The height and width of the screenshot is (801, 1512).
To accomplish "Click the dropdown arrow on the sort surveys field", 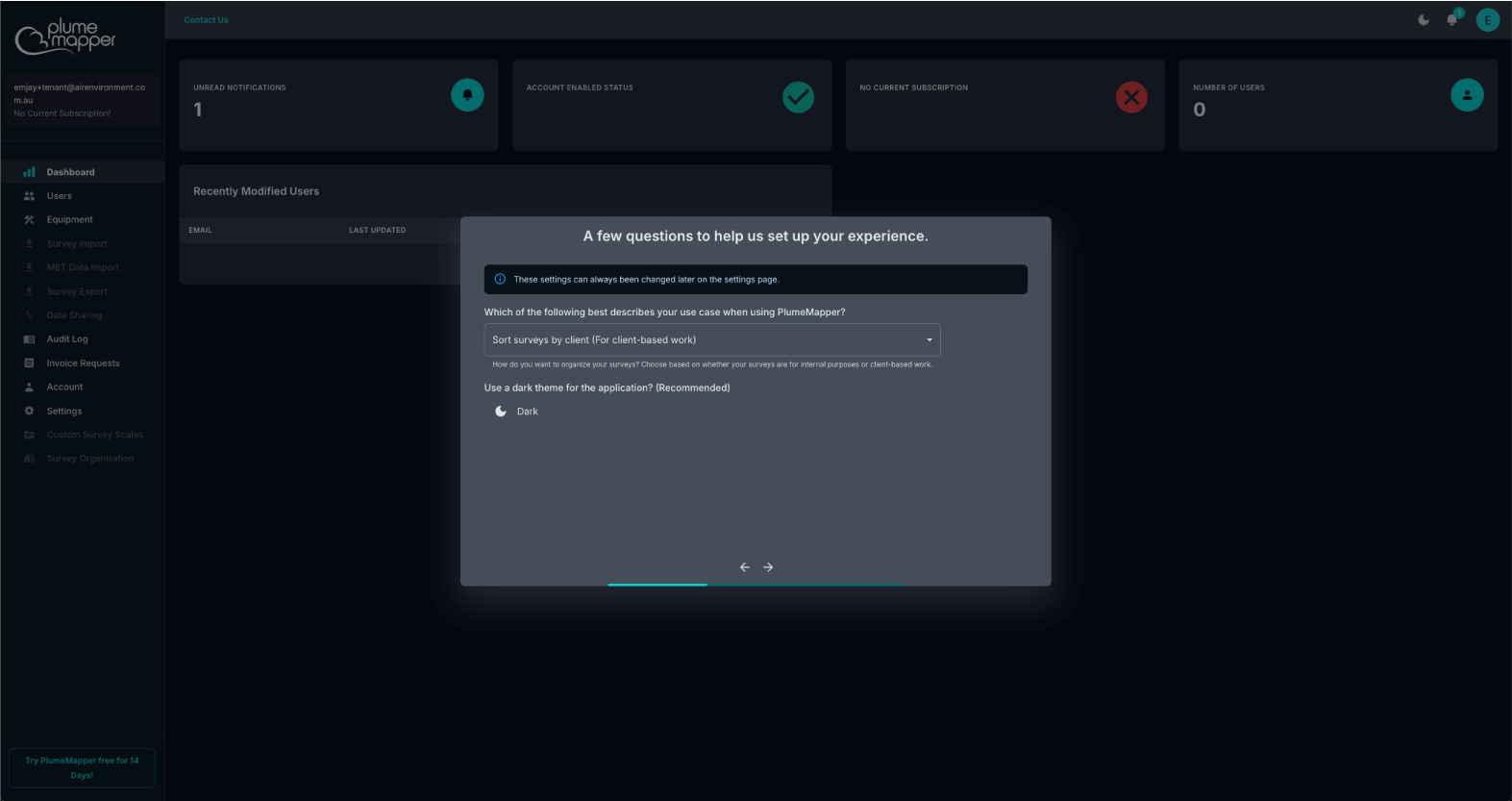I will [929, 340].
